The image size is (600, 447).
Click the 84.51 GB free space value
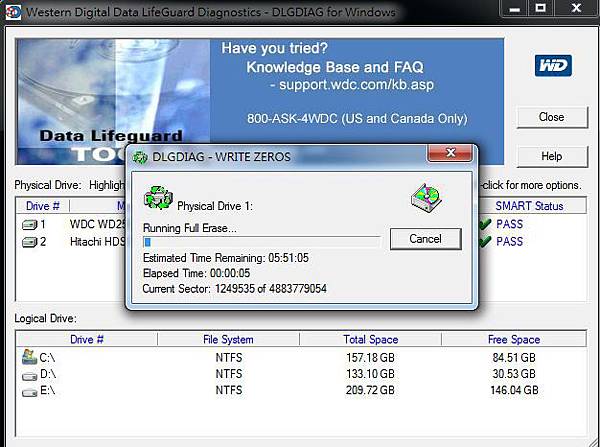pos(514,358)
